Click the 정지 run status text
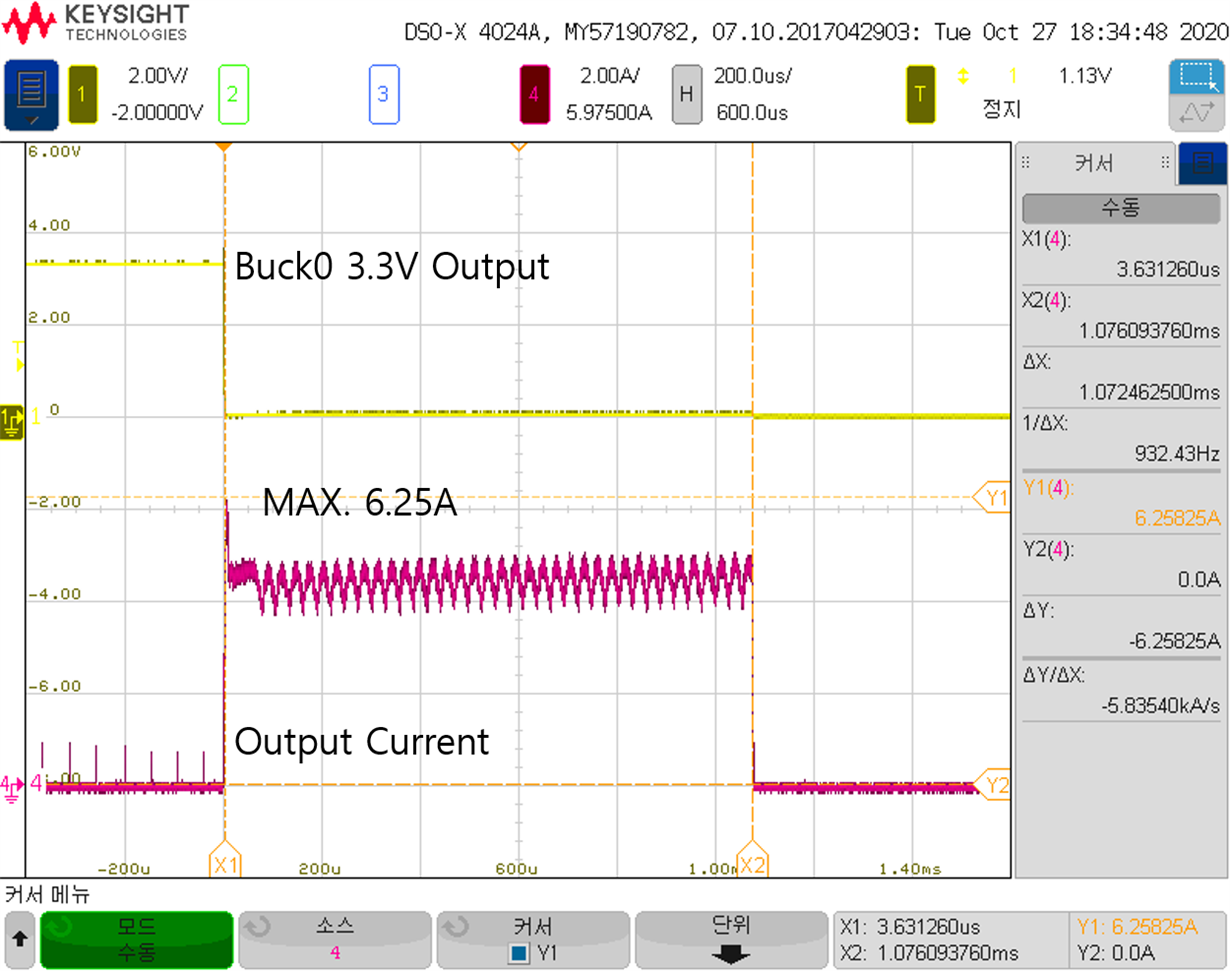1230x971 pixels. 1001,109
